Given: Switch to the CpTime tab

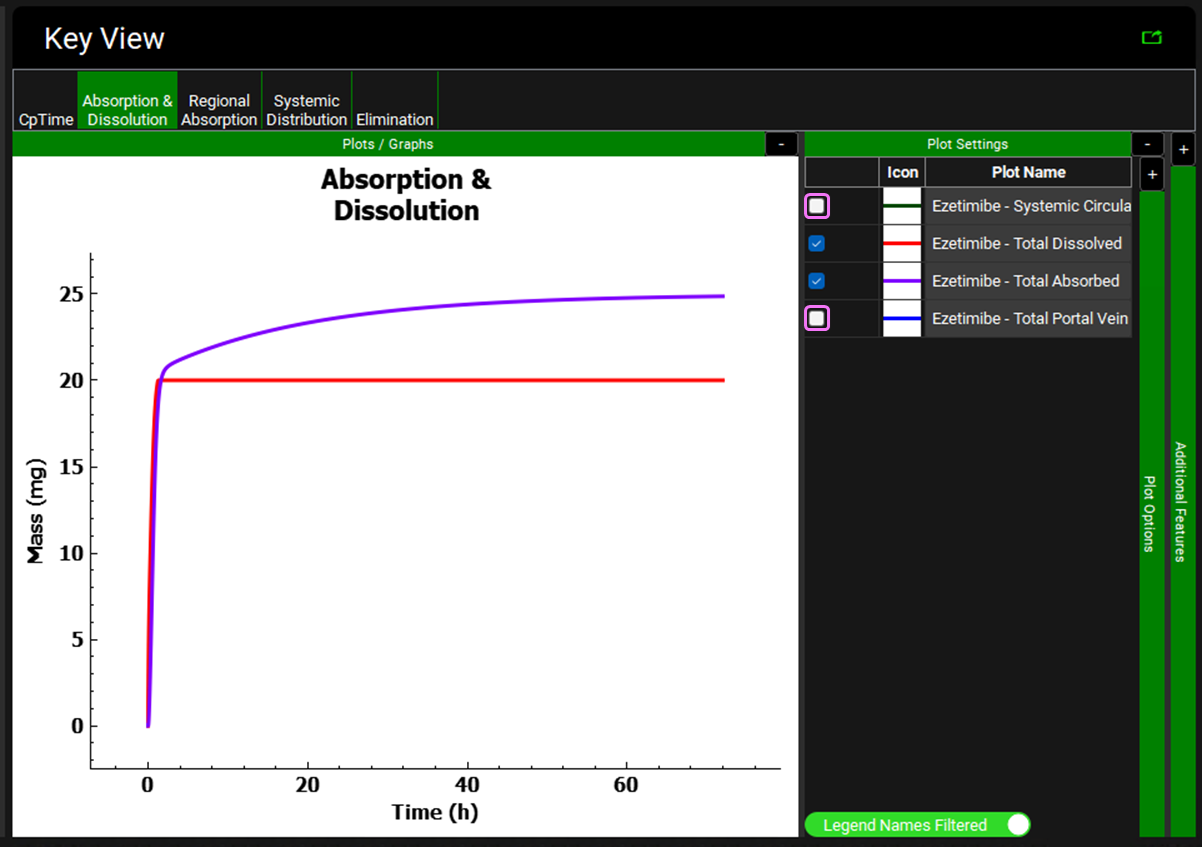Looking at the screenshot, I should [x=46, y=119].
